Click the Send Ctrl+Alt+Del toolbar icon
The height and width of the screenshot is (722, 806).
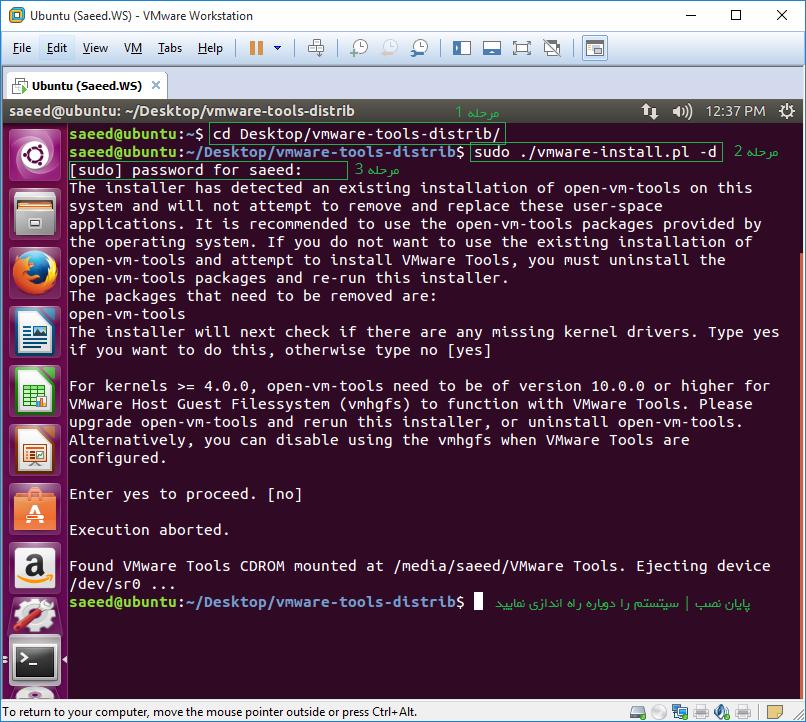(316, 48)
